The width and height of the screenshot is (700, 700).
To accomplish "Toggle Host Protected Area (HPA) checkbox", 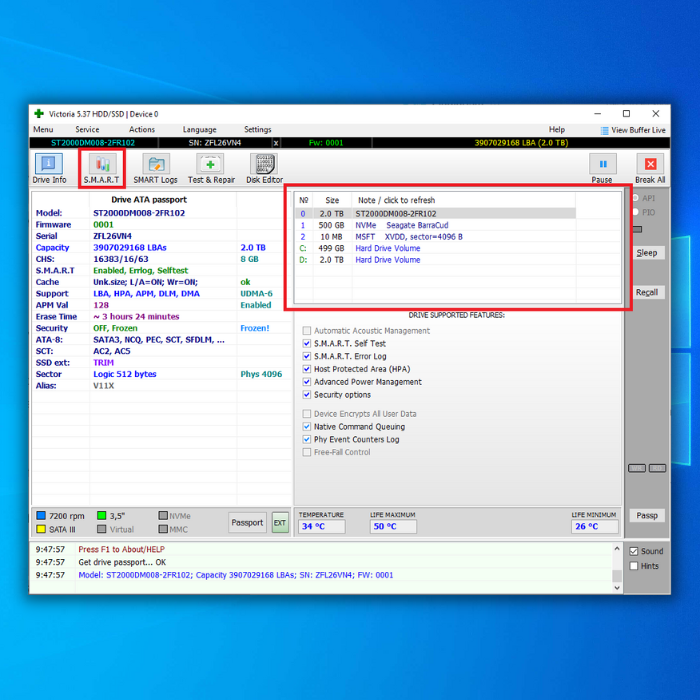I will coord(307,369).
